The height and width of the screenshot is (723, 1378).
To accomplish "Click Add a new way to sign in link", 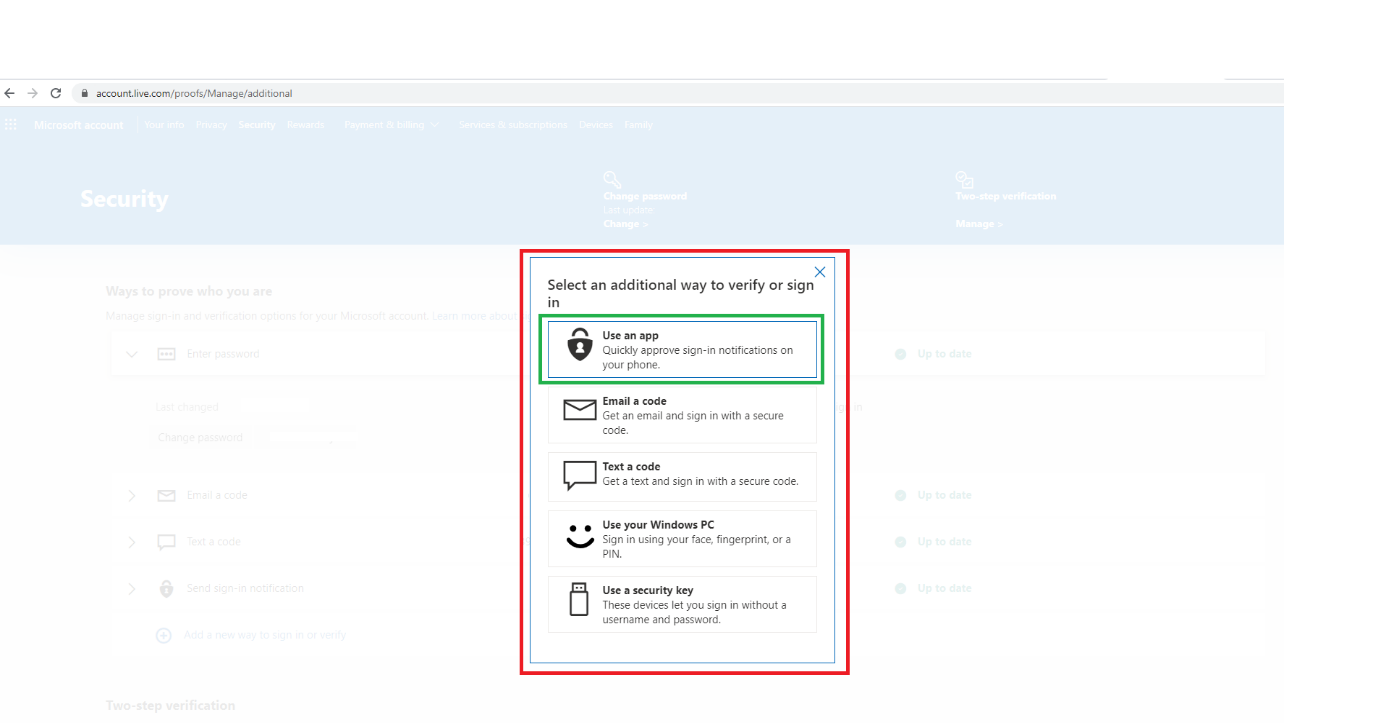I will pyautogui.click(x=264, y=635).
